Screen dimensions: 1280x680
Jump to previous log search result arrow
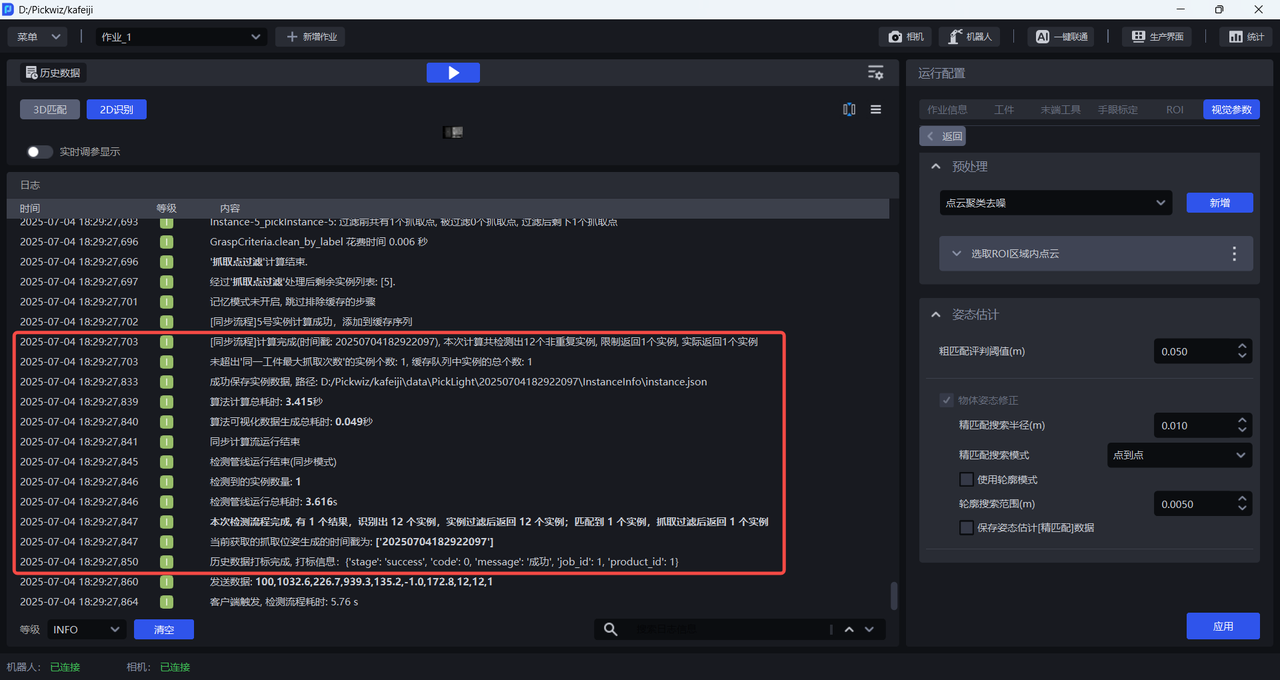(x=849, y=629)
